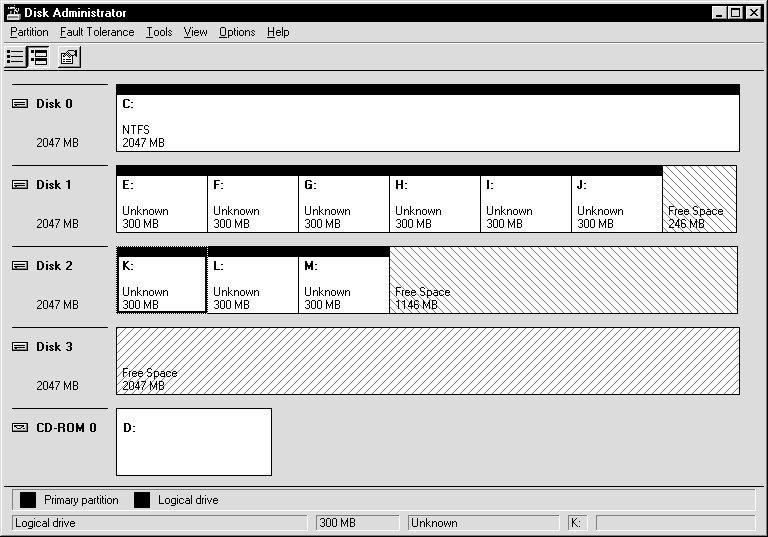The width and height of the screenshot is (768, 537).
Task: Open the Help menu
Action: point(278,32)
